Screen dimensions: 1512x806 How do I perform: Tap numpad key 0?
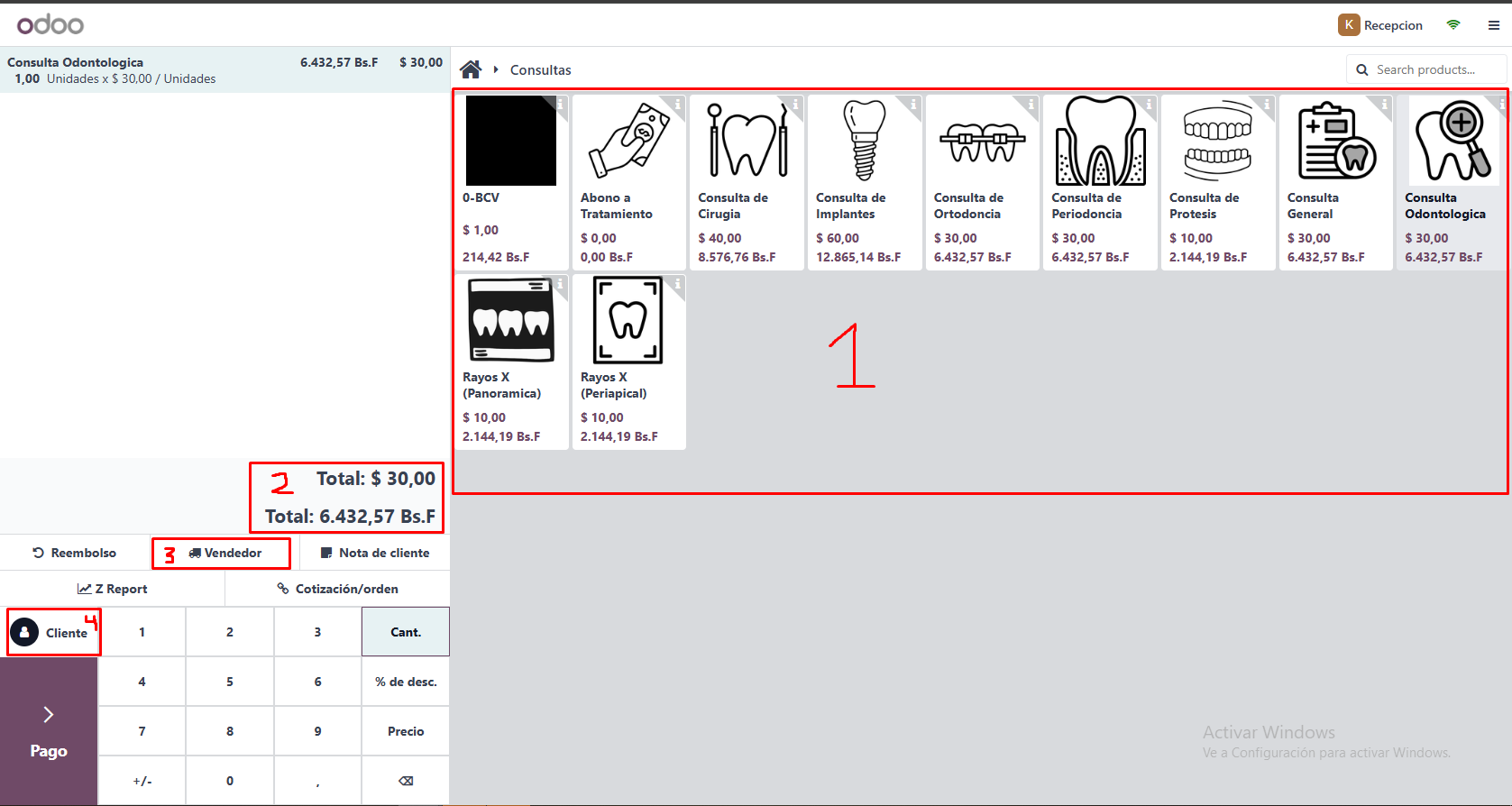[230, 781]
